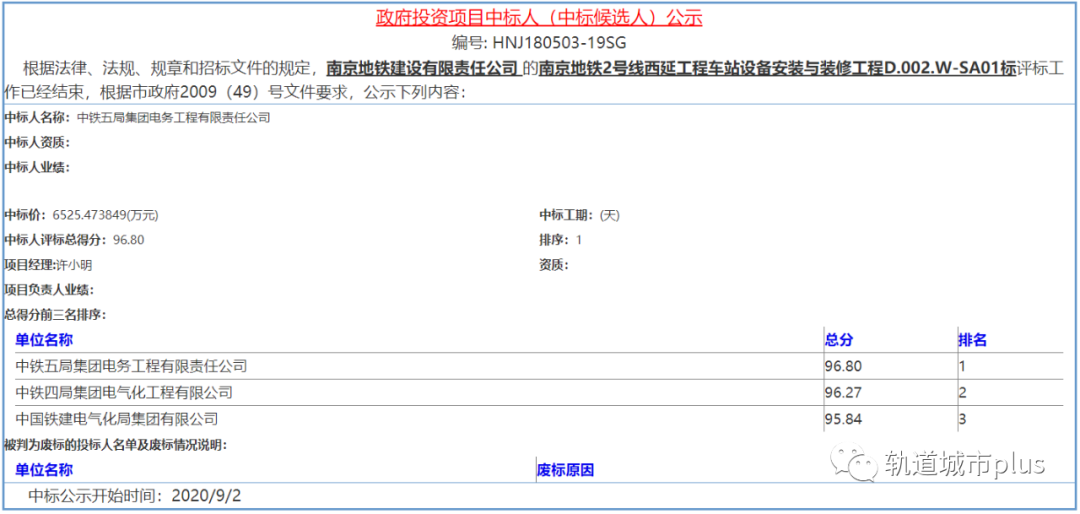Click the 南京地铁2号线西延工程 project name
Viewport: 1080px width, 514px height.
pos(777,68)
